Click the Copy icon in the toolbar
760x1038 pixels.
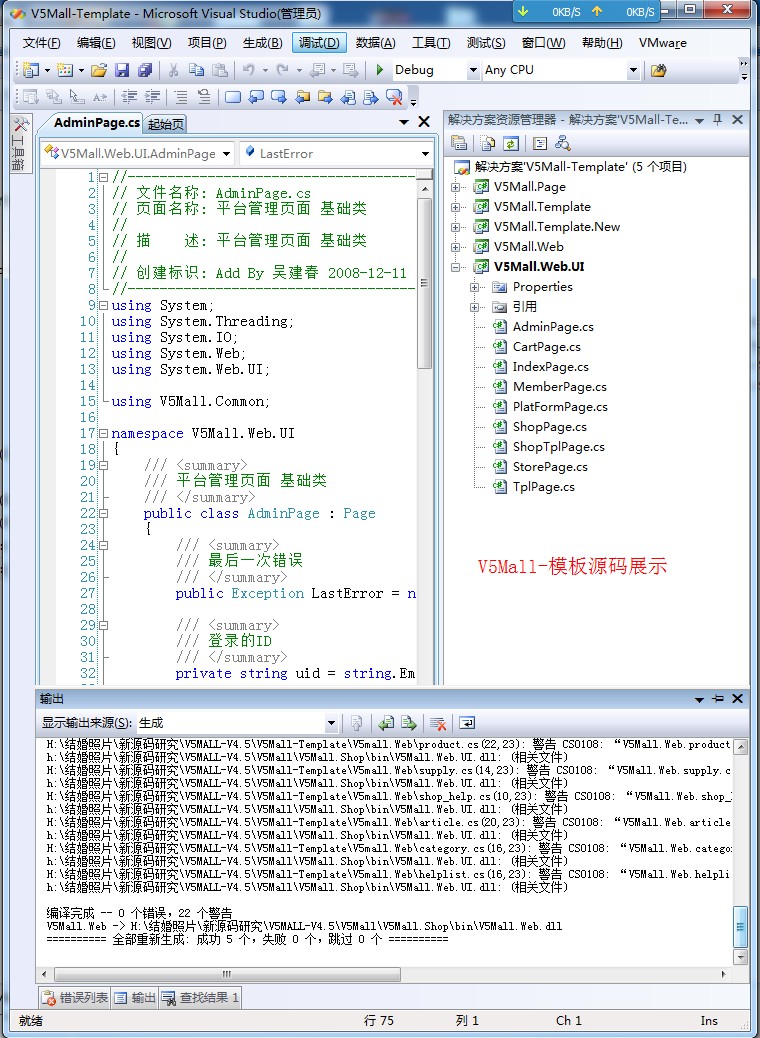pos(197,70)
